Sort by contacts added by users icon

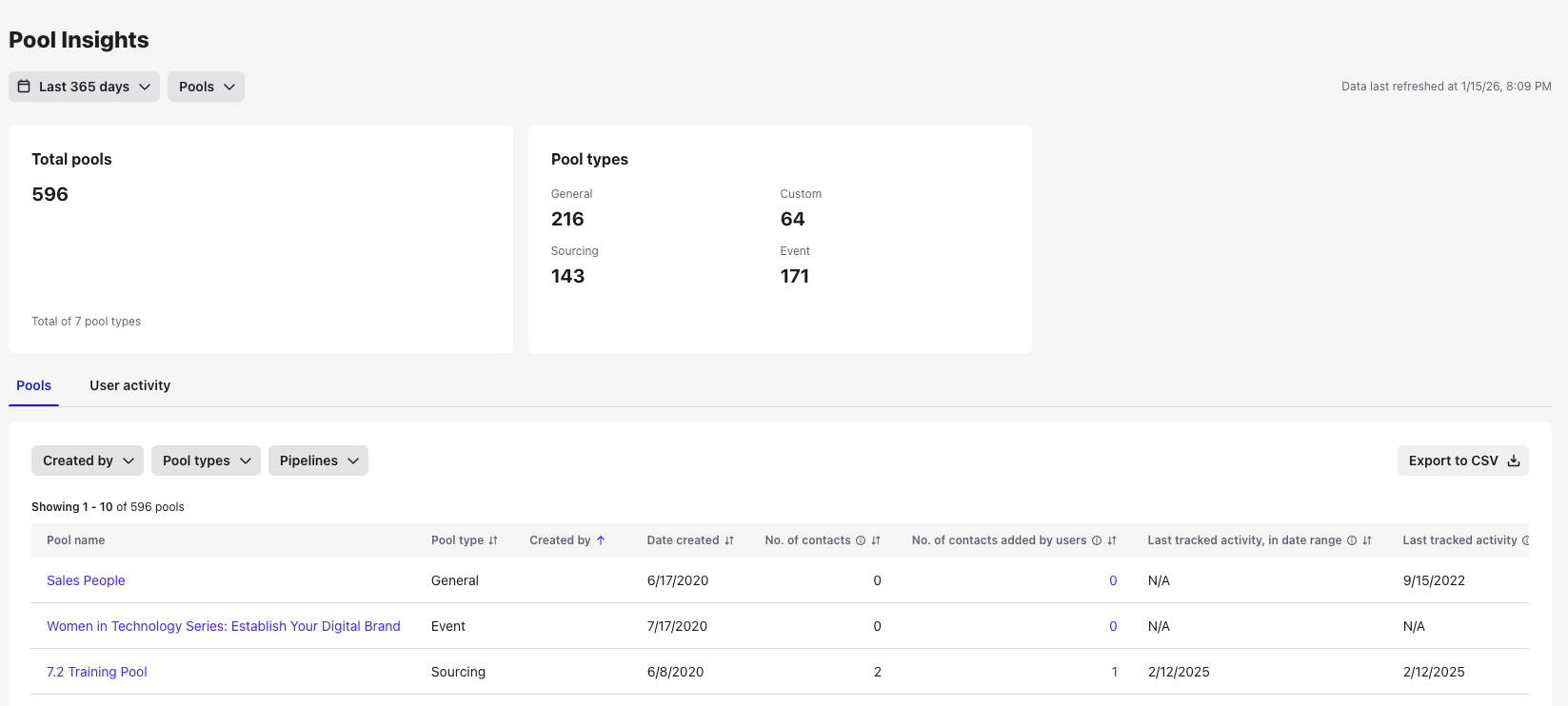point(1112,540)
